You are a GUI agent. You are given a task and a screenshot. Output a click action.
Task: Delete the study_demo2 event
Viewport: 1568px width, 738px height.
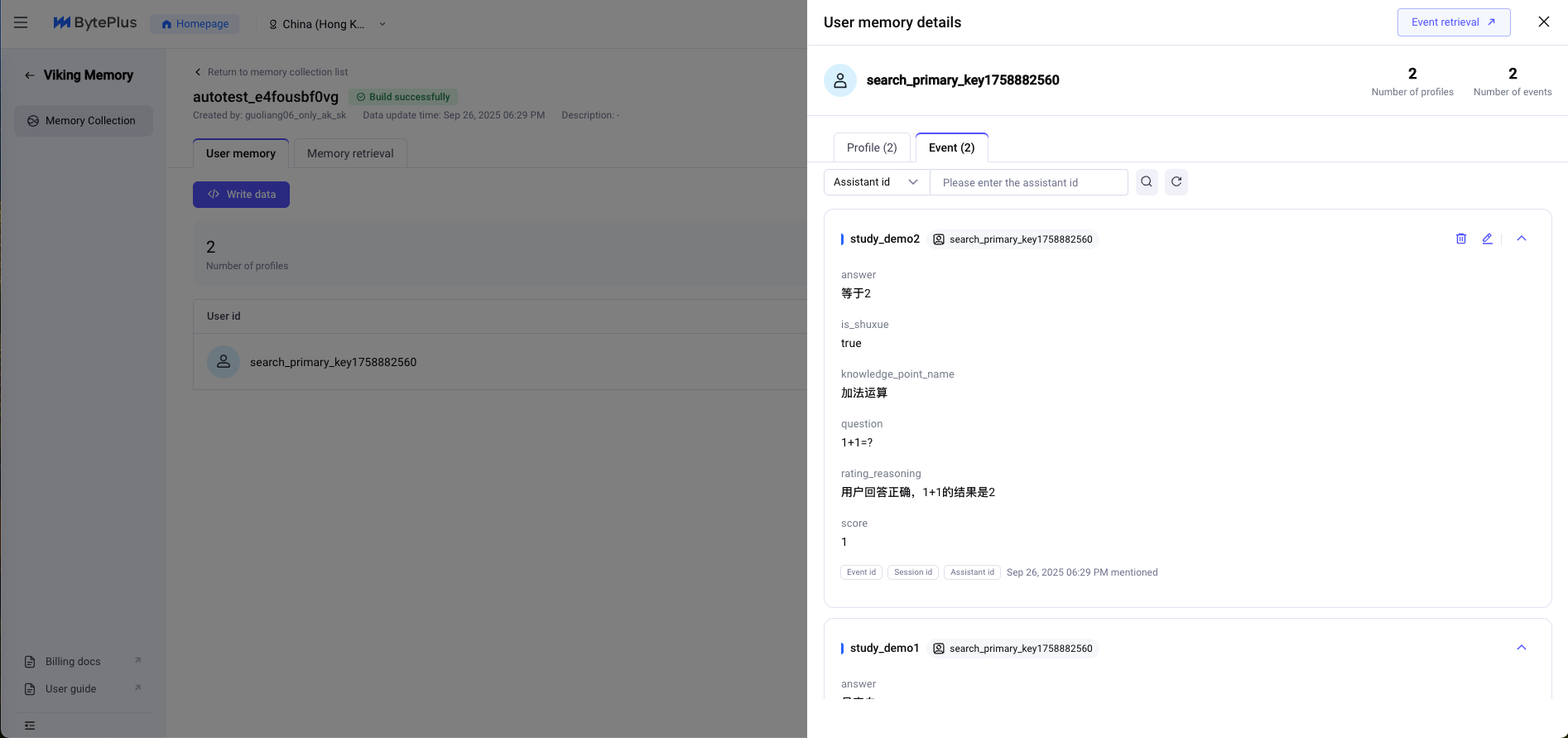point(1461,239)
